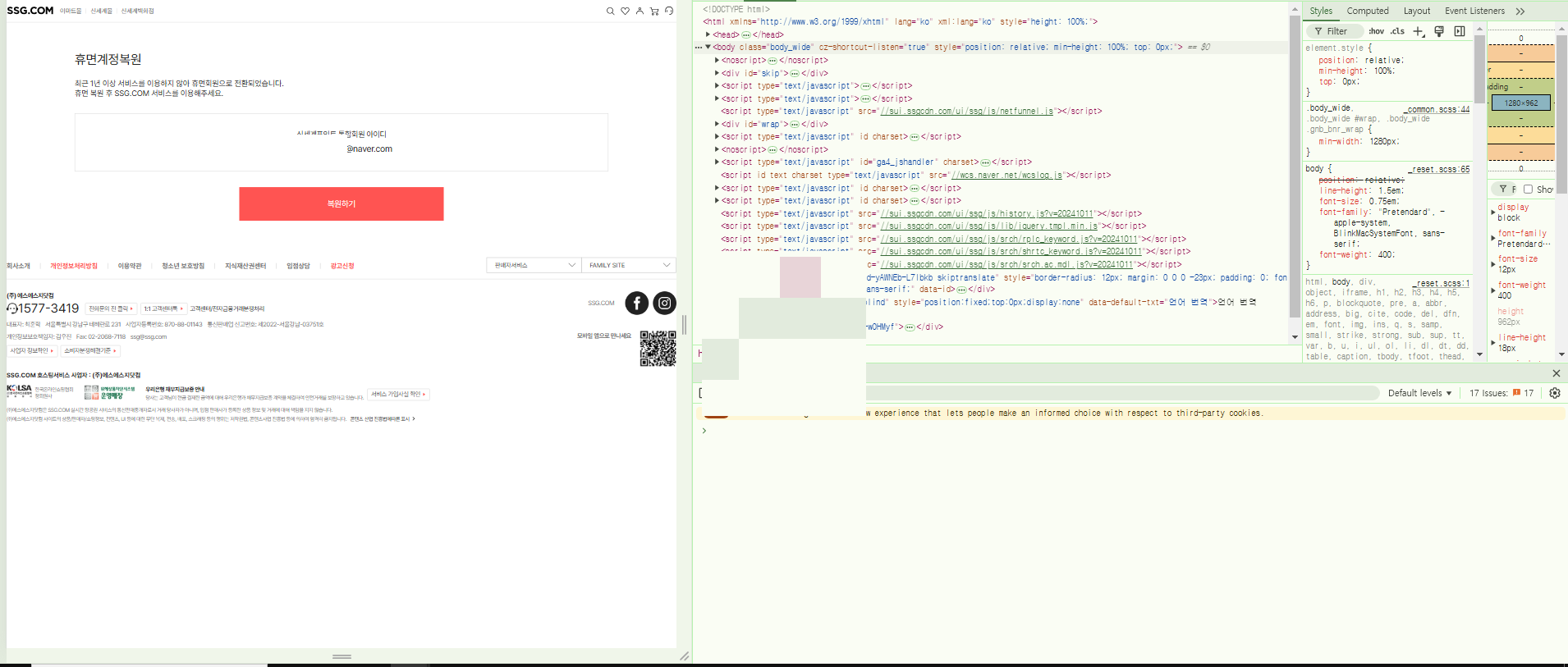Expand the ga4_jshandler script node
This screenshot has width=1568, height=667.
coord(717,162)
